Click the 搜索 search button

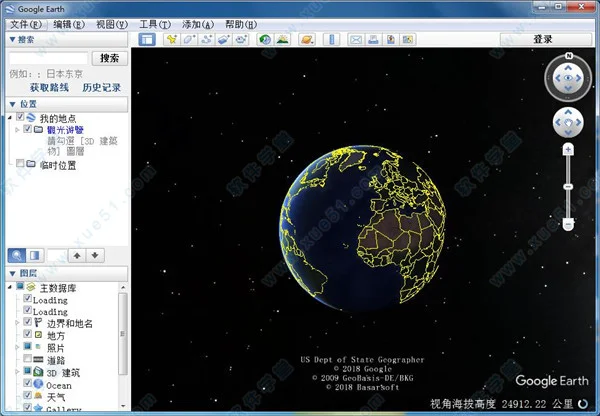[x=110, y=58]
